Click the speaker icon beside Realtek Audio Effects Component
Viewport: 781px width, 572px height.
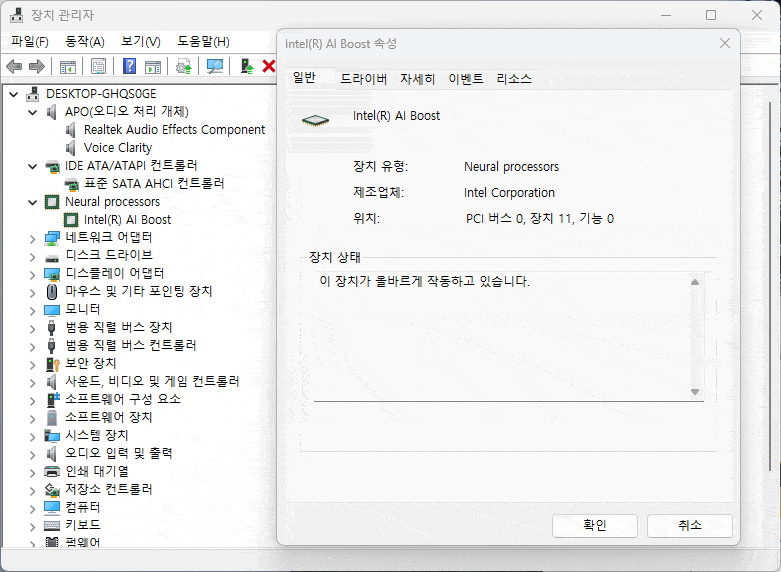pyautogui.click(x=71, y=130)
